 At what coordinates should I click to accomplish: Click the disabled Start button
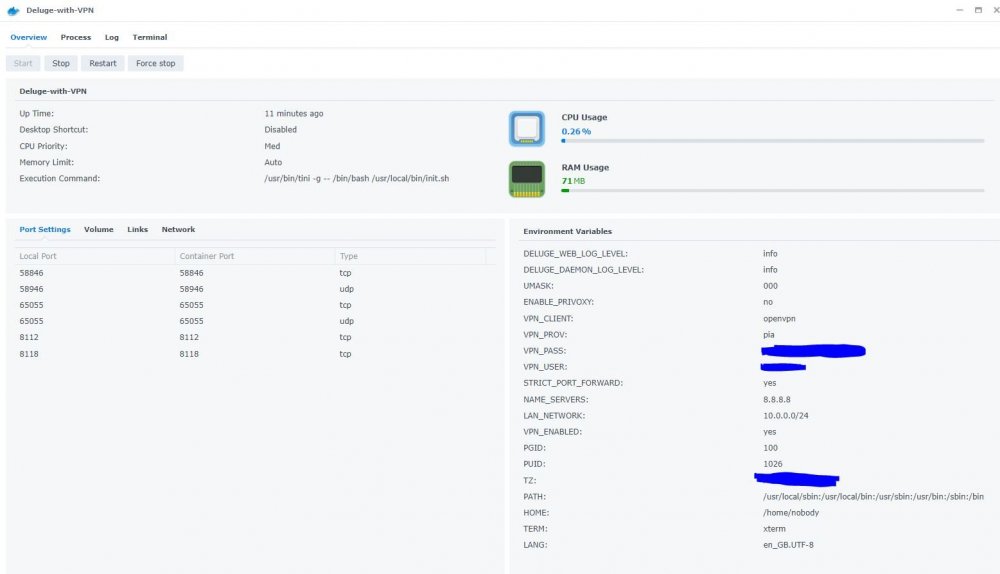point(23,63)
